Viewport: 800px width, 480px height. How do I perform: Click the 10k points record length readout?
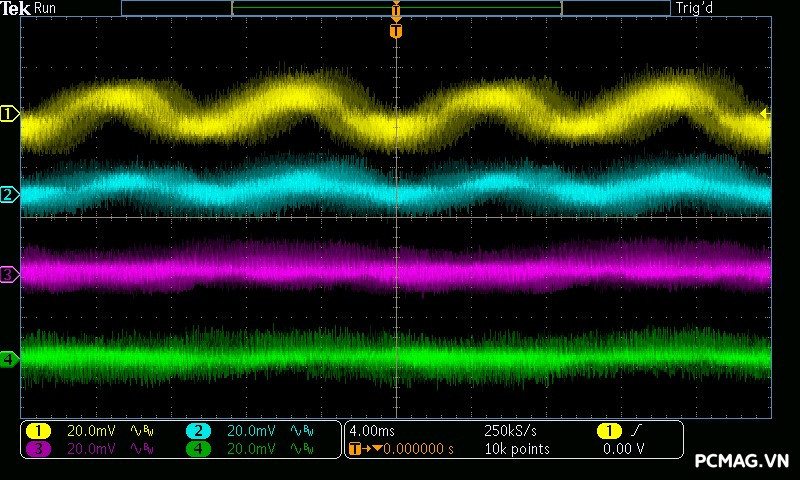pyautogui.click(x=516, y=449)
